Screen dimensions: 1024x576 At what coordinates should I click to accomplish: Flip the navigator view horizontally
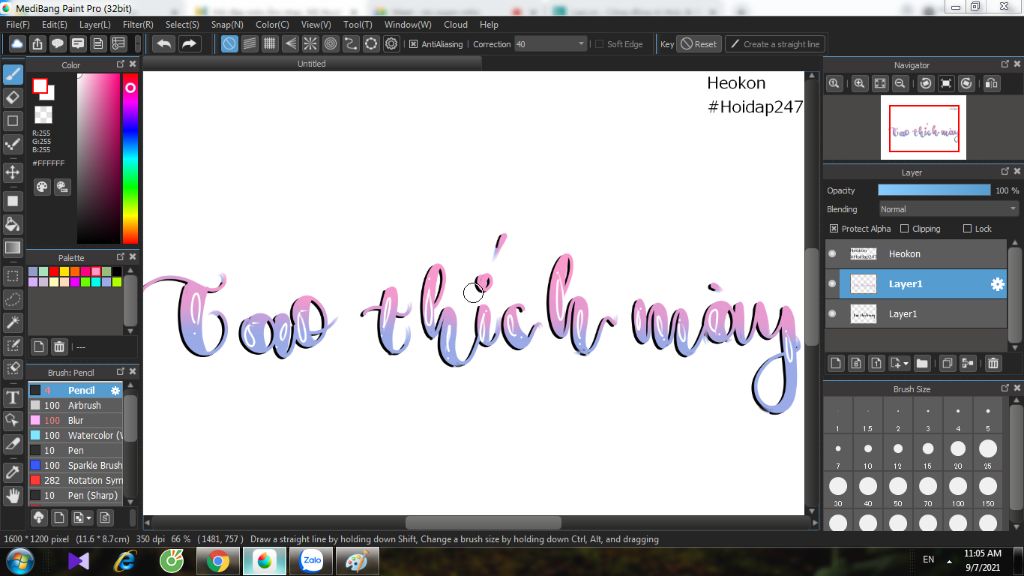[992, 84]
